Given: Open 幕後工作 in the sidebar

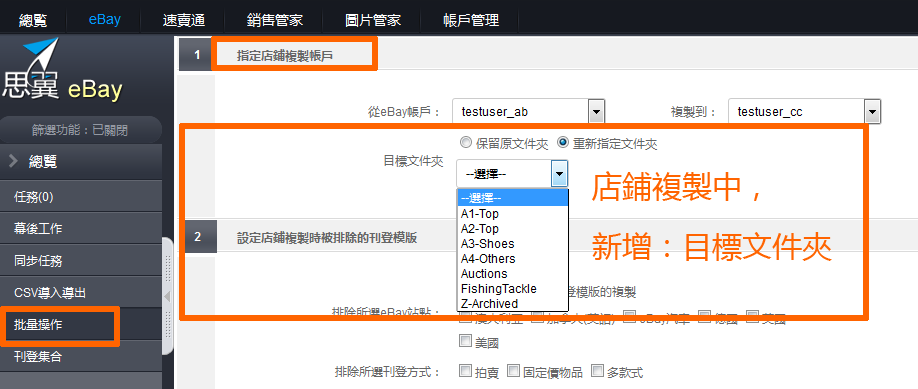Looking at the screenshot, I should [x=81, y=228].
